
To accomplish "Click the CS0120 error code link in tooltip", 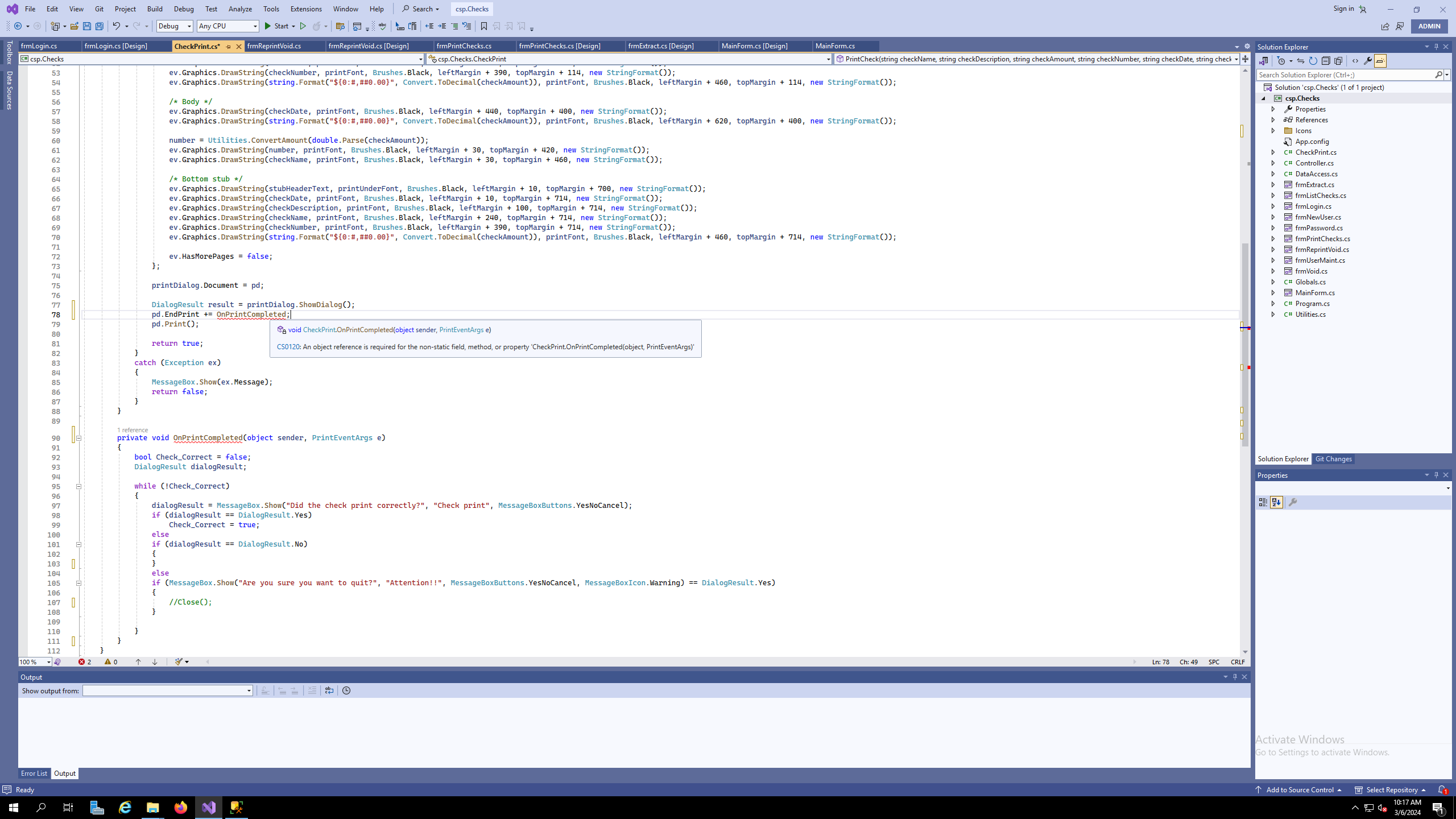I will tap(288, 347).
